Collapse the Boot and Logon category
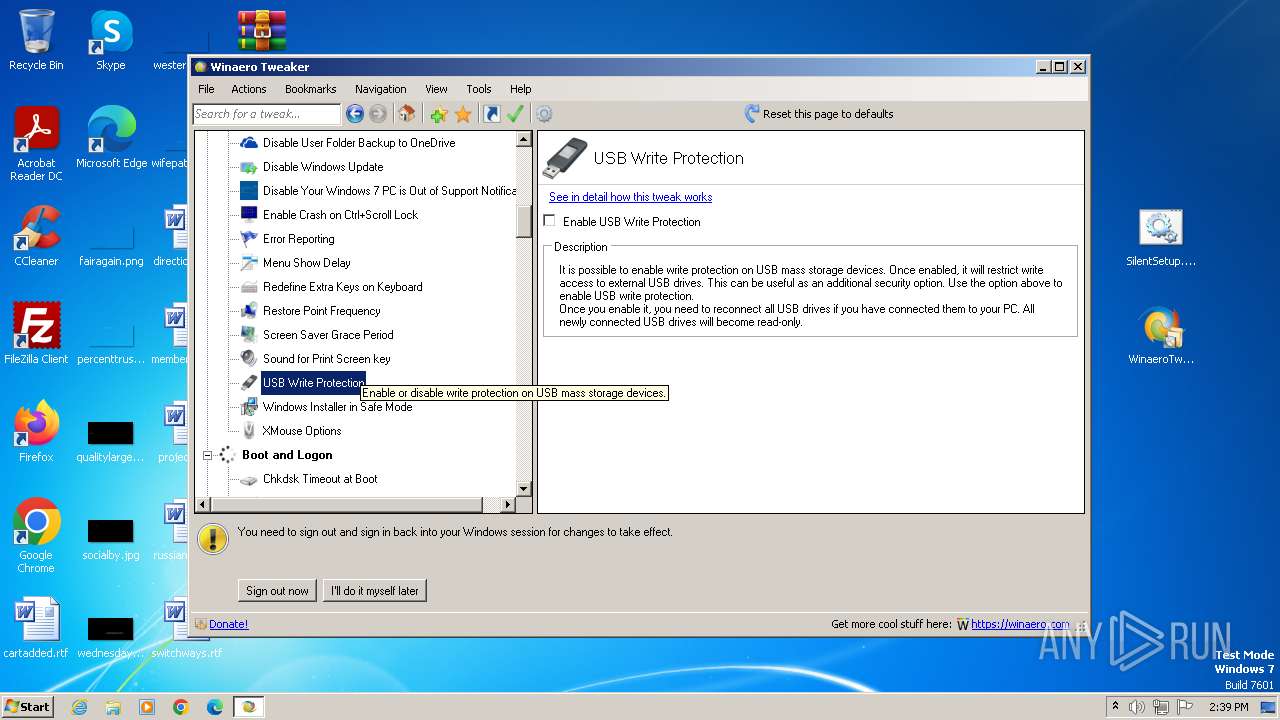 point(208,455)
